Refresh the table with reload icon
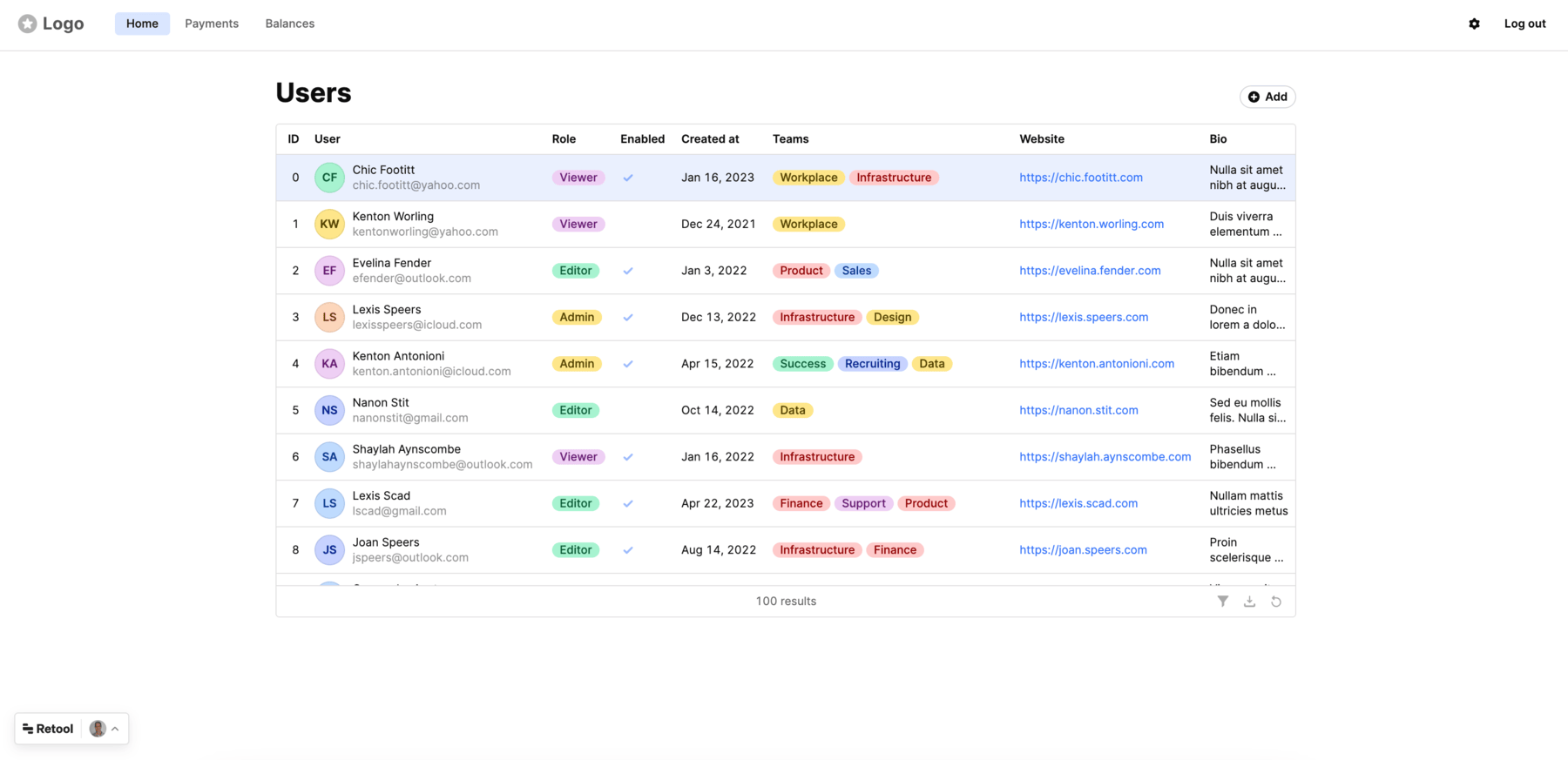Screen dimensions: 1568x760 (x=1276, y=602)
